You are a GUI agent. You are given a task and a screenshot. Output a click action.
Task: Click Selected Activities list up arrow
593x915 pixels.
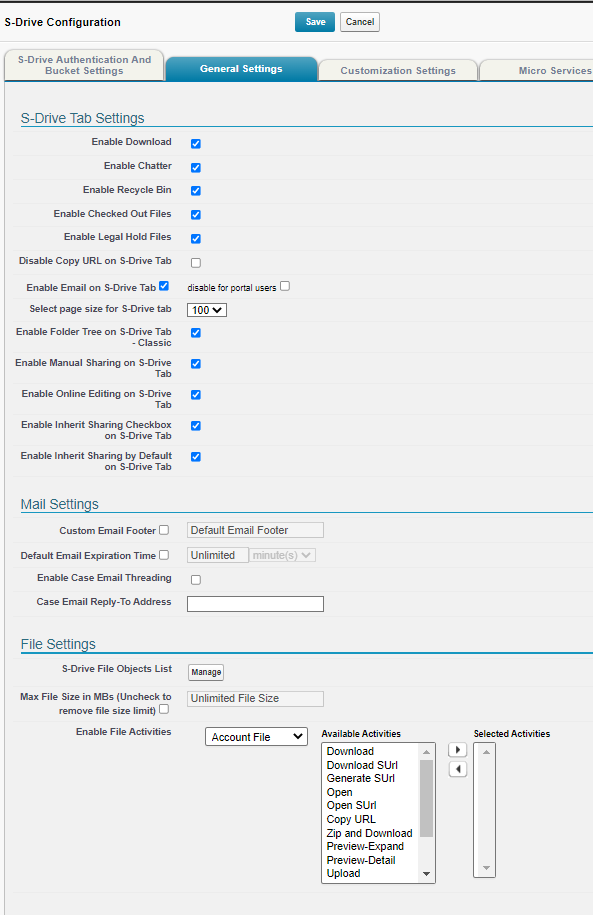pos(486,752)
